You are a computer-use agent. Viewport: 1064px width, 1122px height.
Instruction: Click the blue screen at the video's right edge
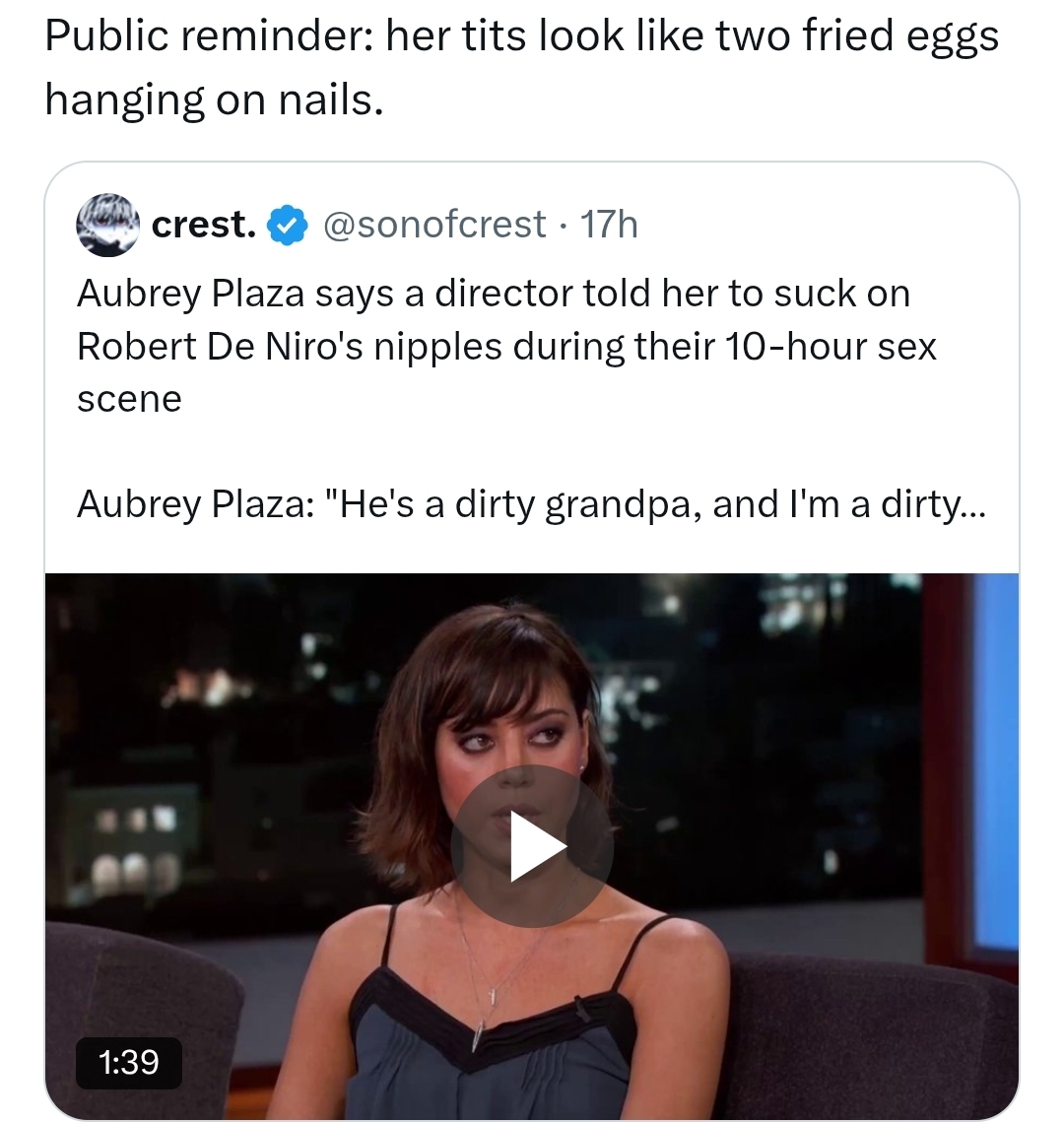coord(996,759)
